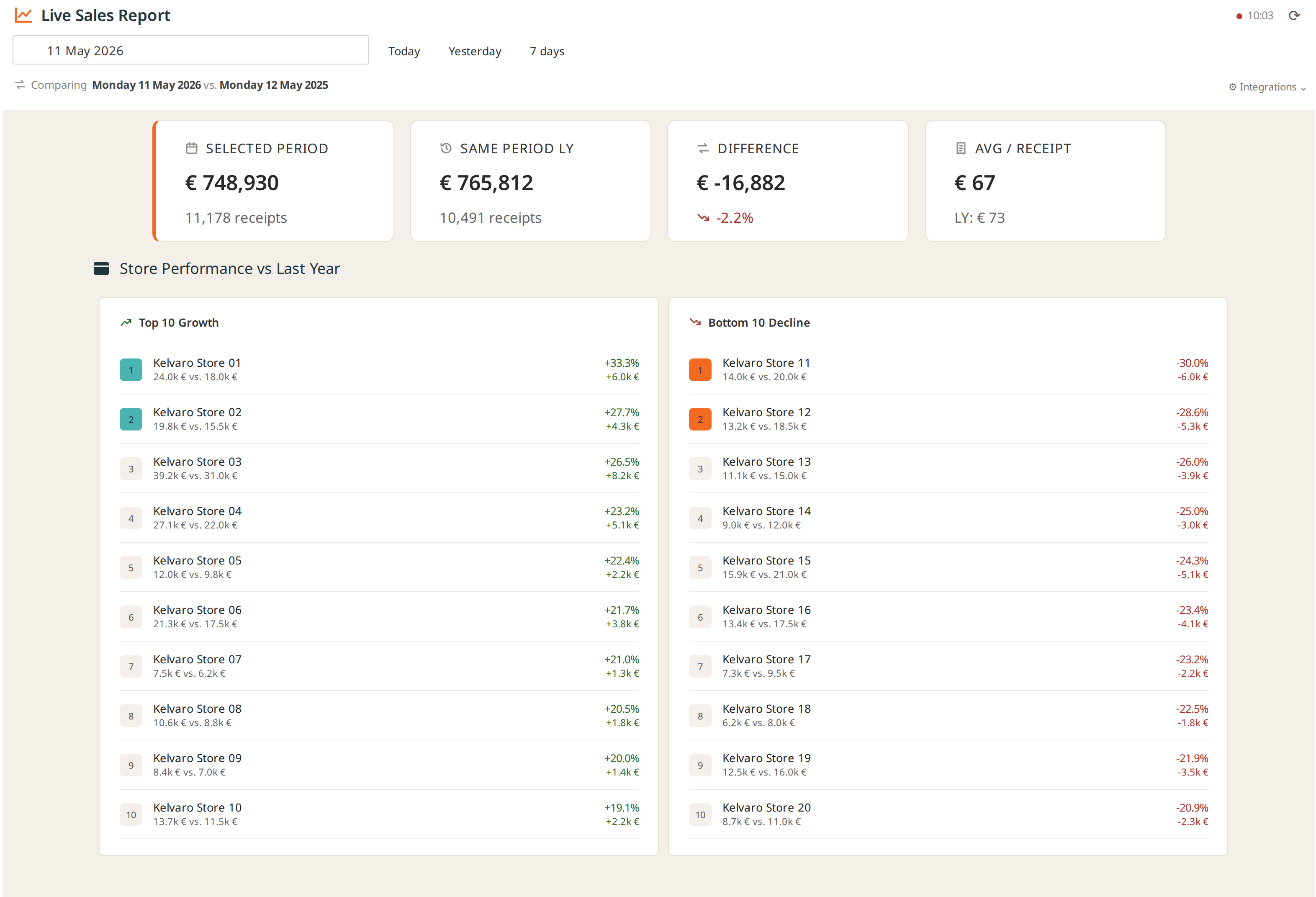
Task: Click the -30.0% decline value
Action: pyautogui.click(x=1191, y=363)
